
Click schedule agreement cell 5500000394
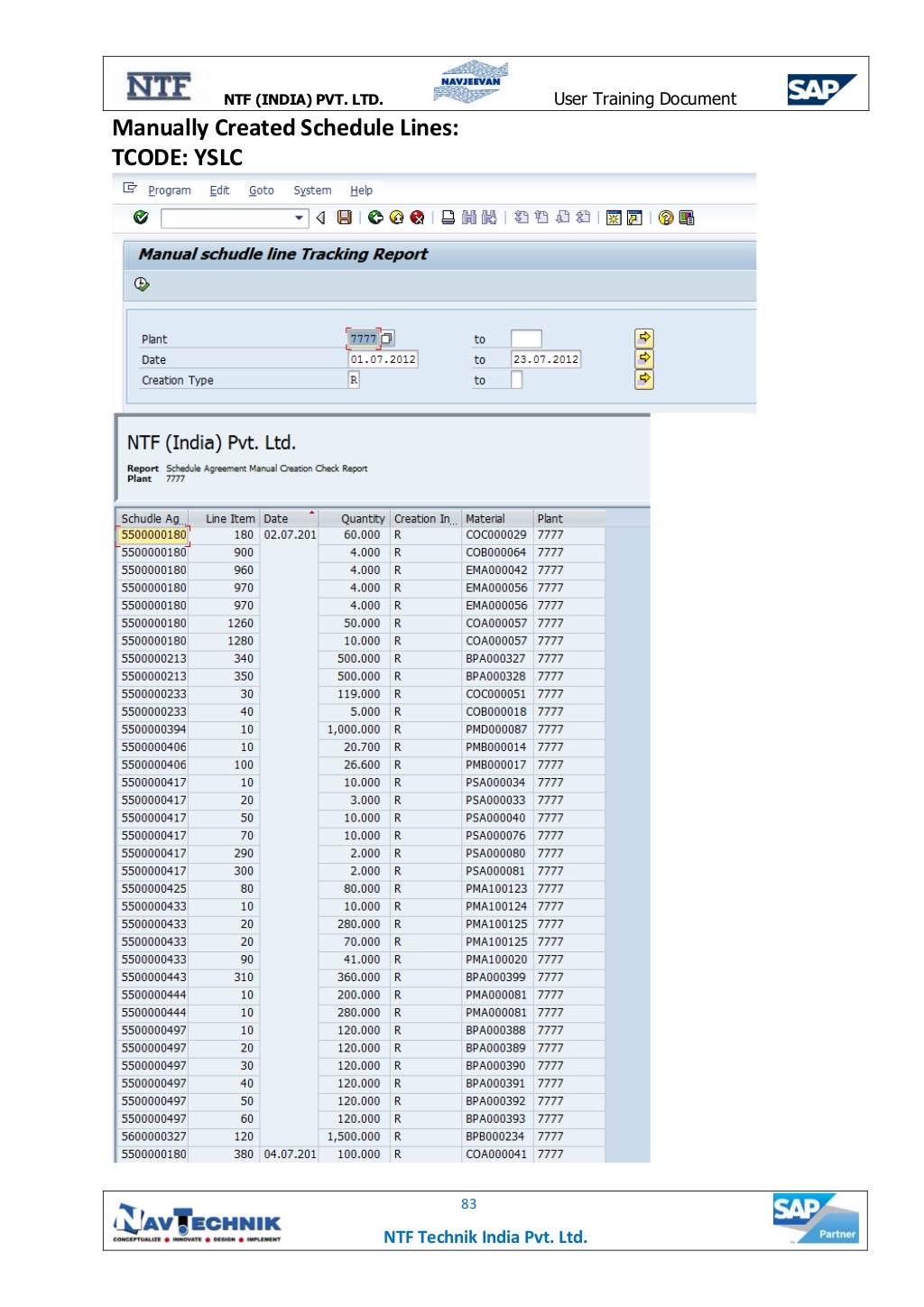click(x=153, y=729)
